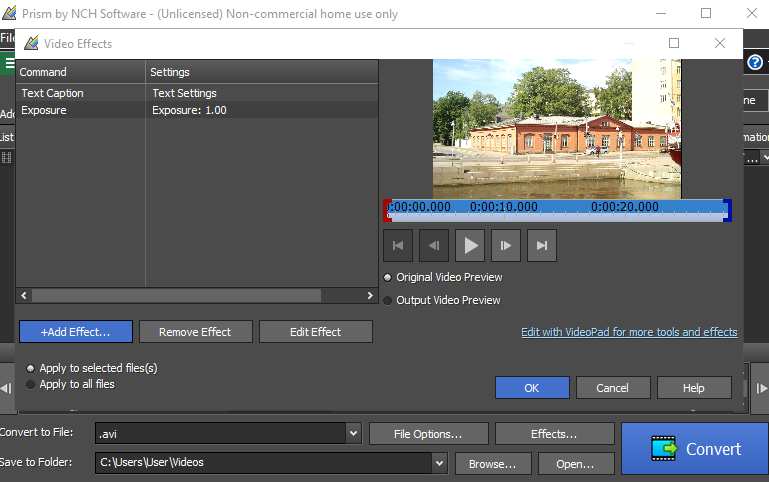Click the Settings column header

[262, 72]
